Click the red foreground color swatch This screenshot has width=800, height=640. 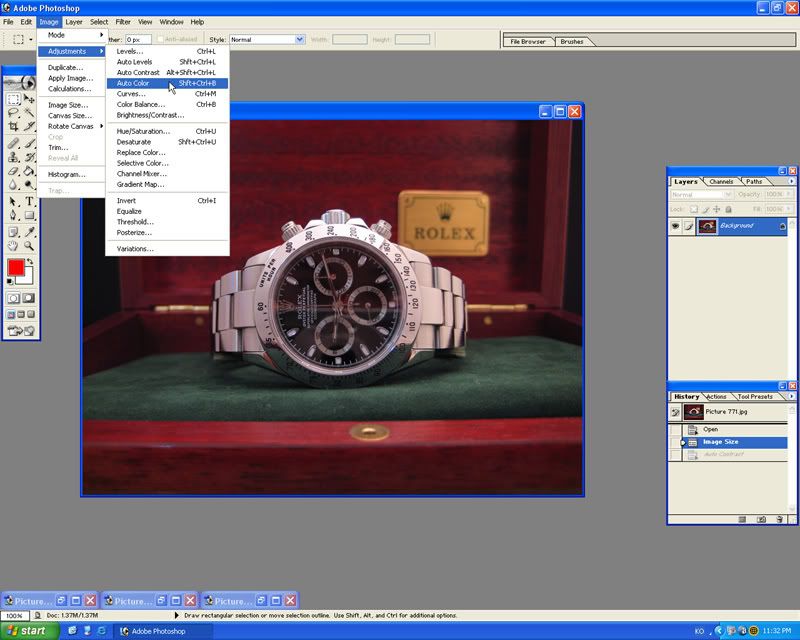(x=16, y=267)
